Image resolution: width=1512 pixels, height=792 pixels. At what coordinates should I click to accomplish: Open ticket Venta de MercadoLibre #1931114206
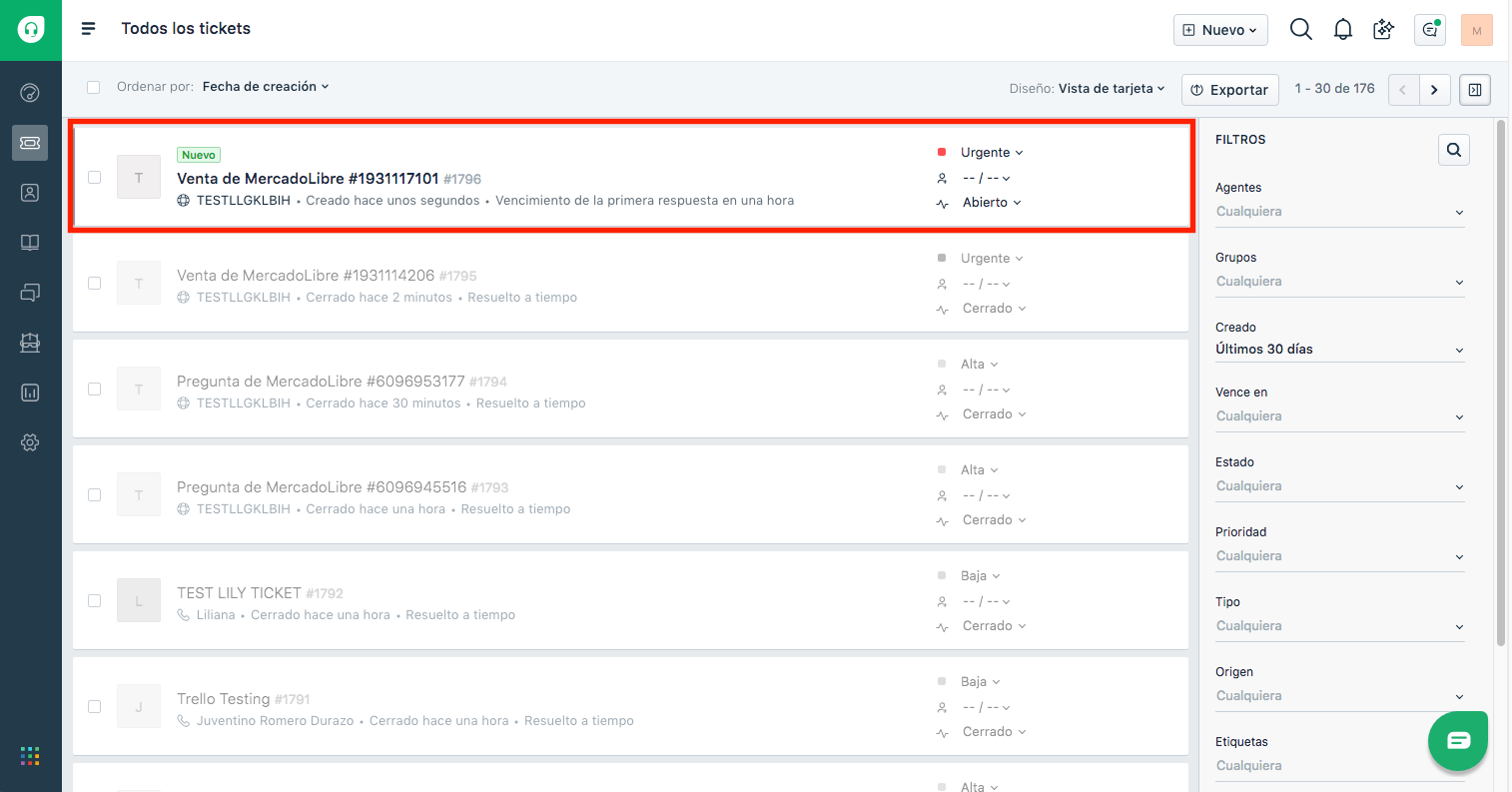pyautogui.click(x=306, y=276)
